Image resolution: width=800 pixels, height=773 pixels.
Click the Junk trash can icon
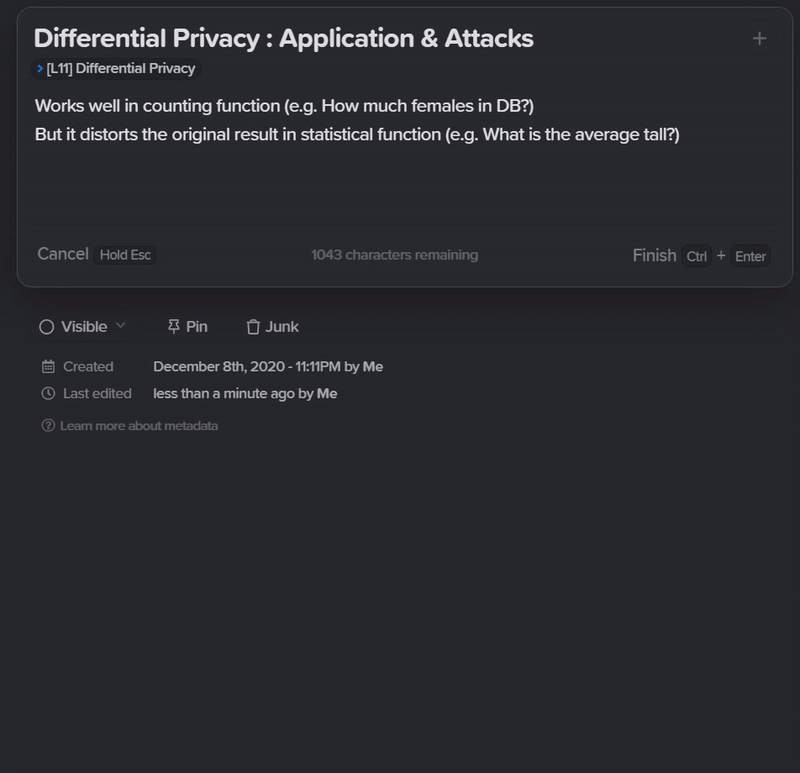[253, 327]
